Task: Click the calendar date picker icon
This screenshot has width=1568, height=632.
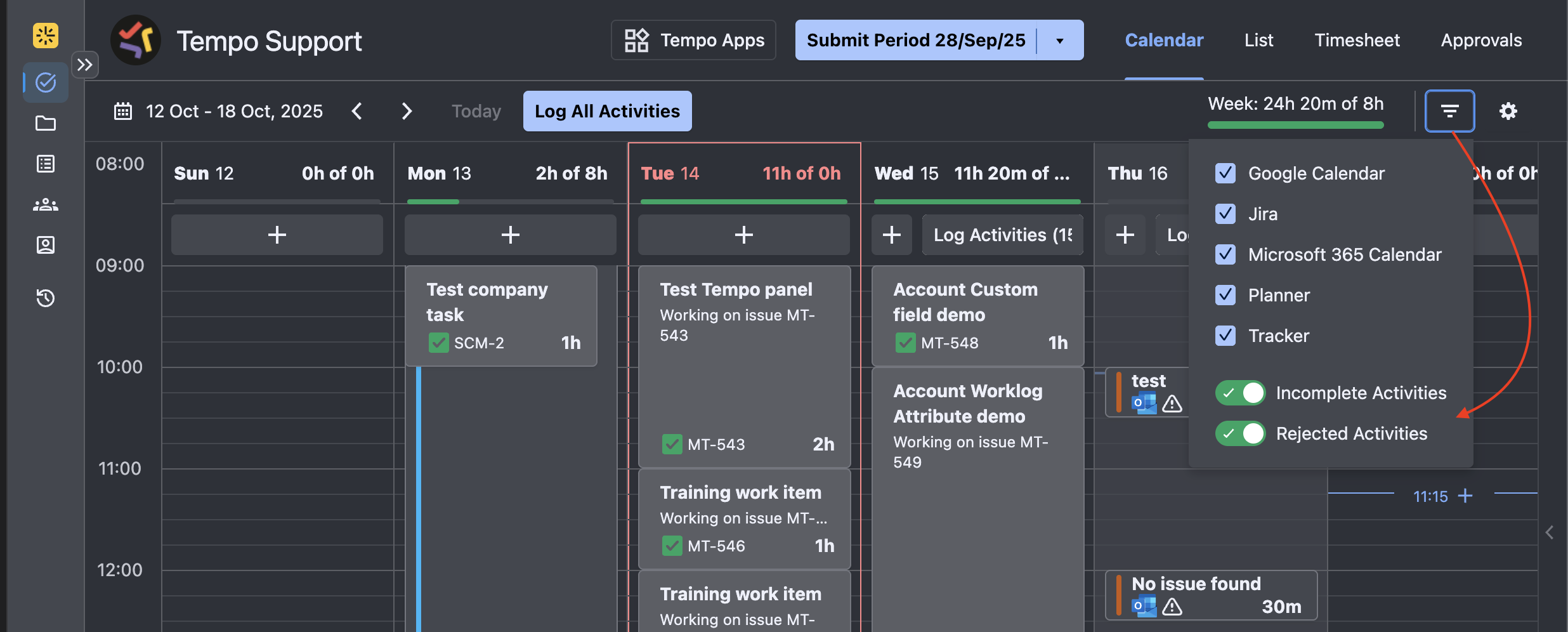Action: click(x=123, y=112)
